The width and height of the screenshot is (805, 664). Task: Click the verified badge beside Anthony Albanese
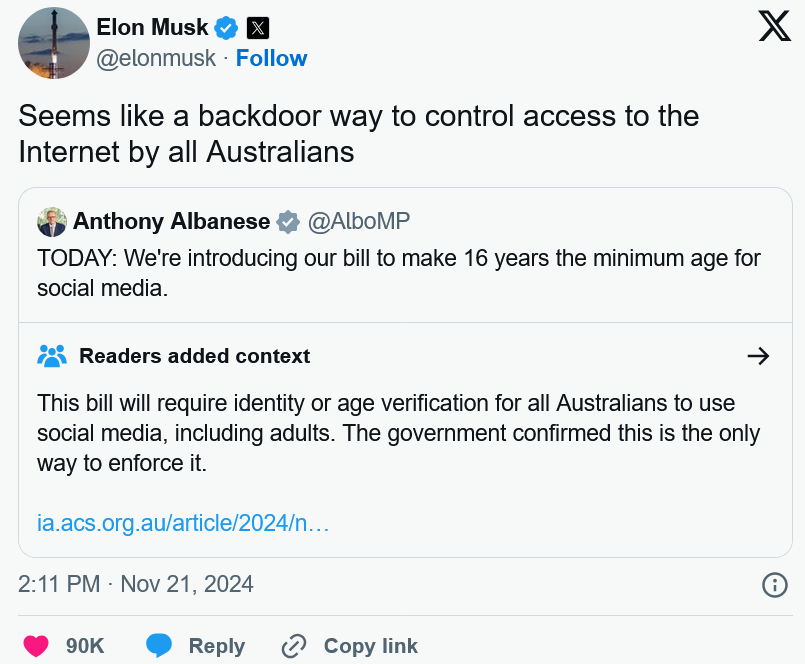288,222
